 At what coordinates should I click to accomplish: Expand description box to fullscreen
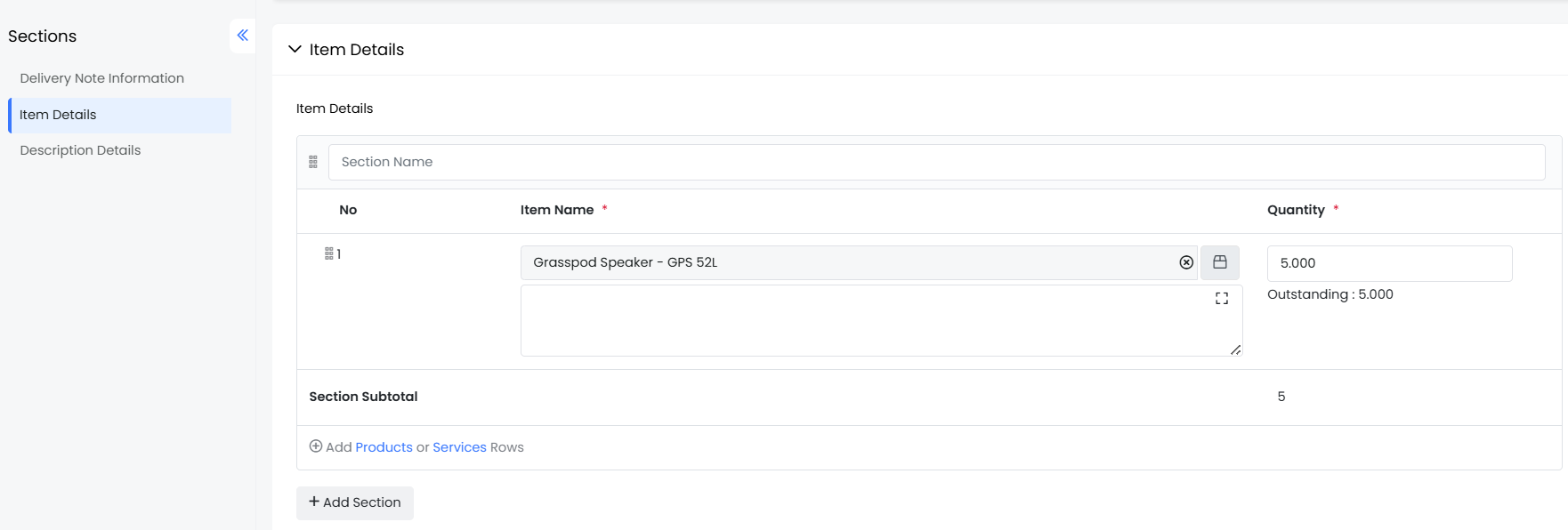1221,299
